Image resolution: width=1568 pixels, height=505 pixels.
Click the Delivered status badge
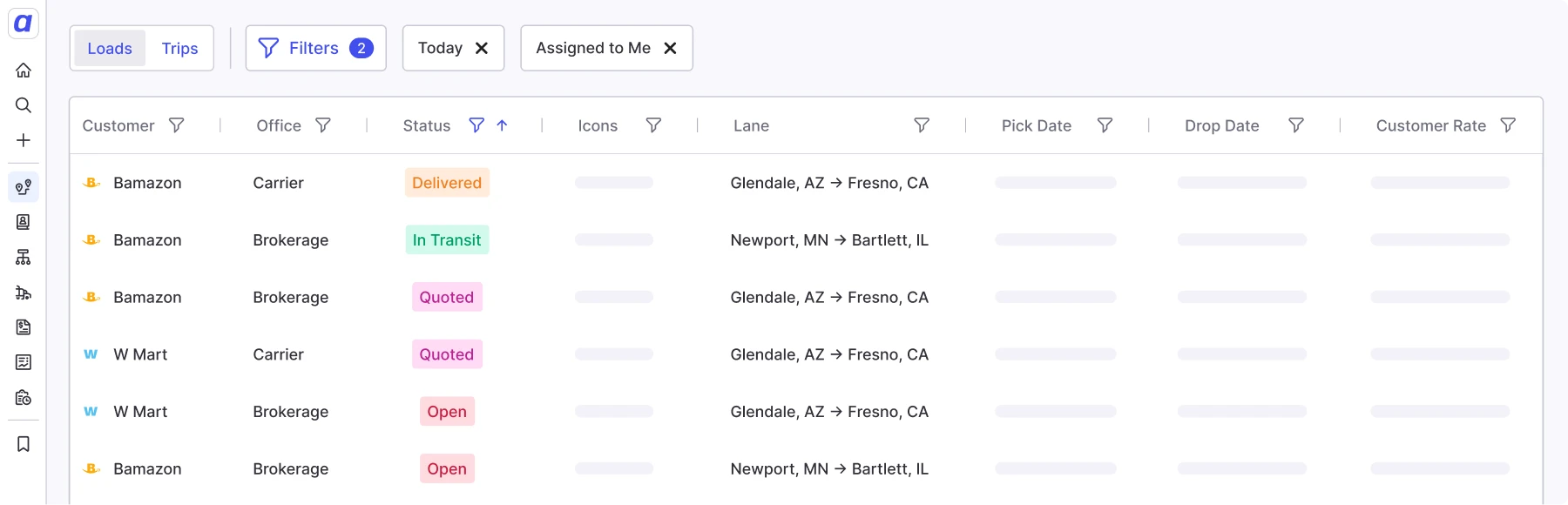447,183
